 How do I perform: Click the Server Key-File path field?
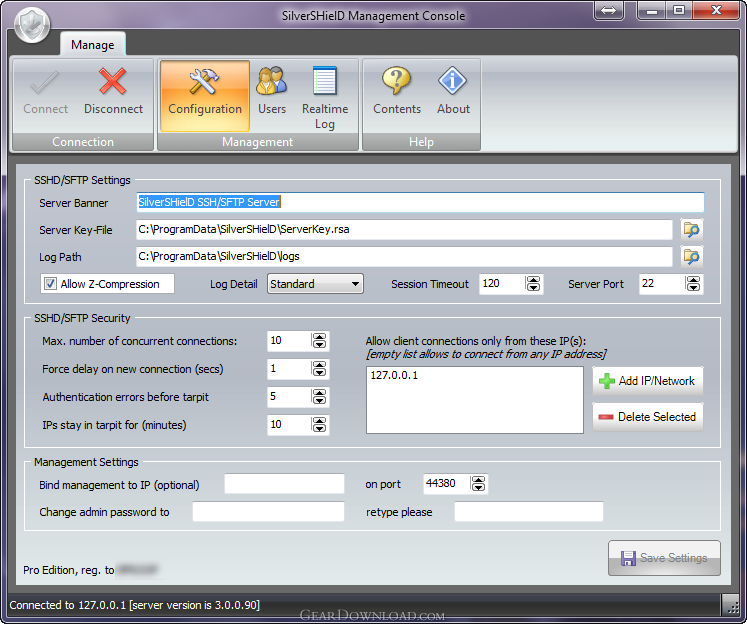[x=404, y=230]
